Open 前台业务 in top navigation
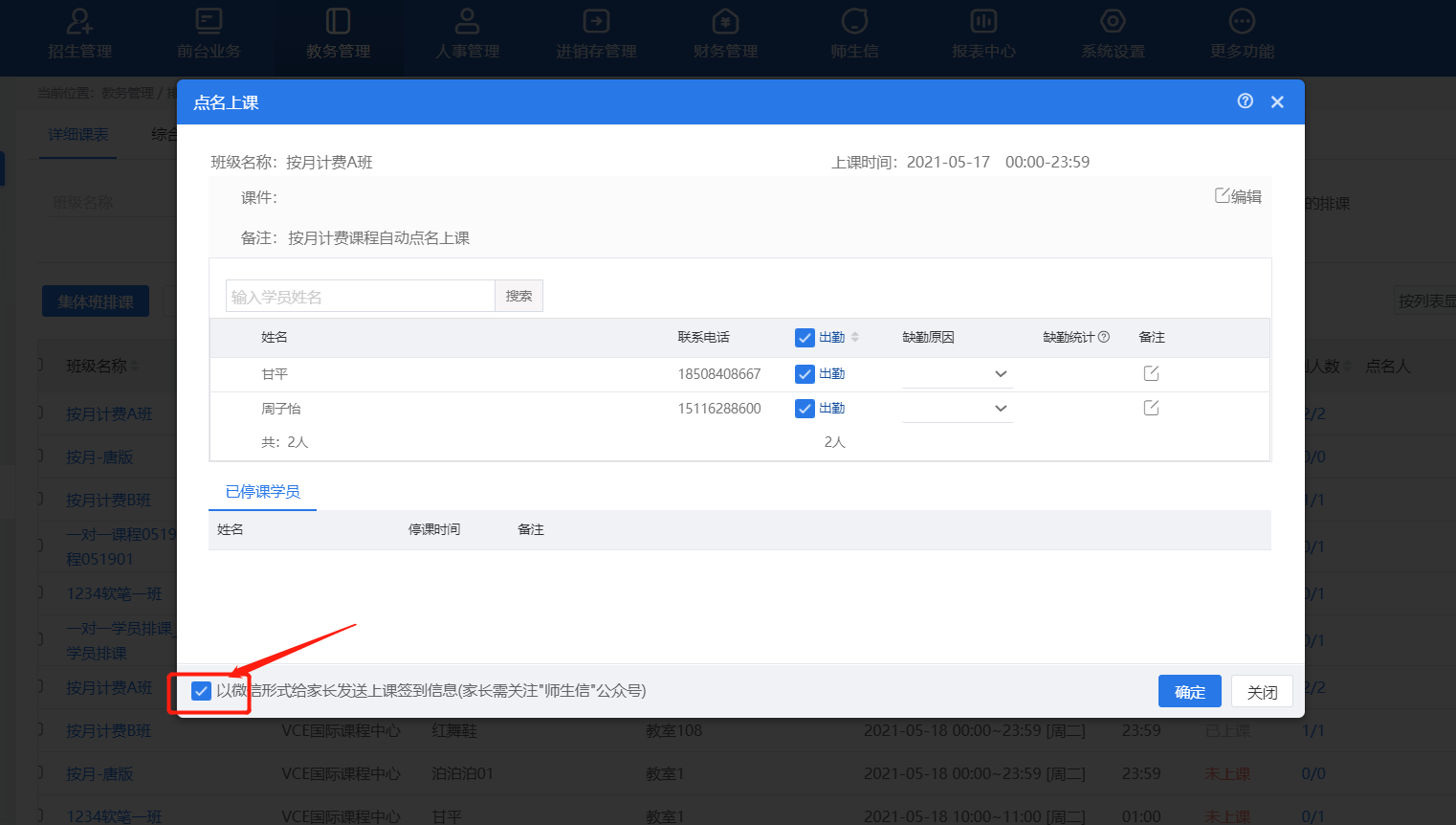Image resolution: width=1456 pixels, height=825 pixels. click(x=209, y=34)
